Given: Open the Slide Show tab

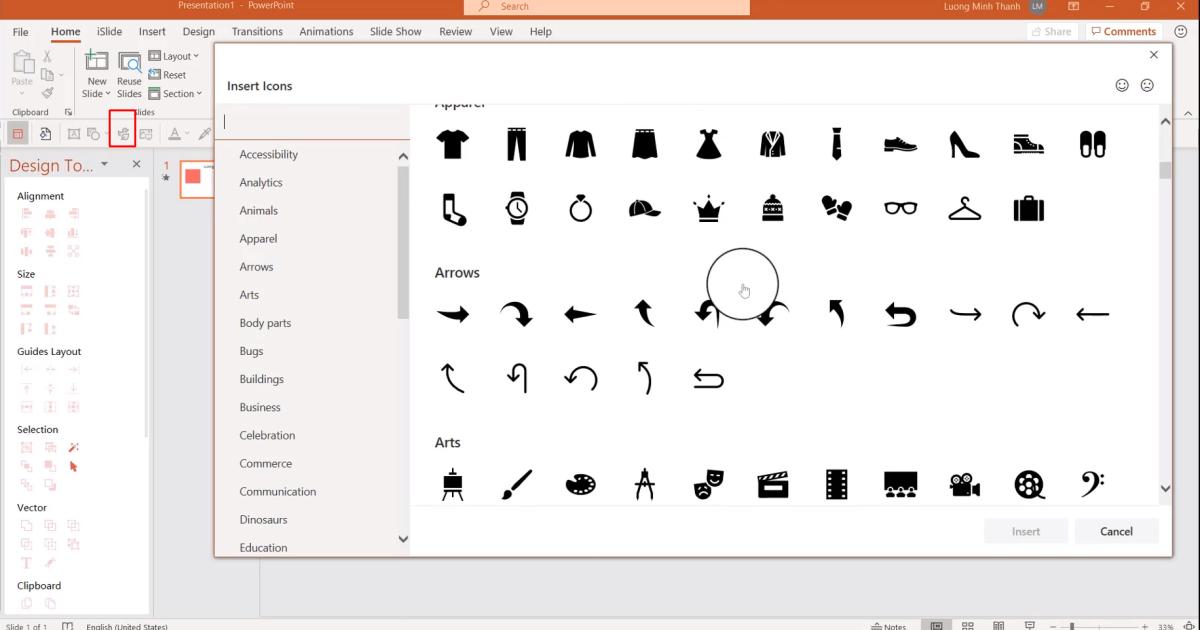Looking at the screenshot, I should click(x=395, y=31).
